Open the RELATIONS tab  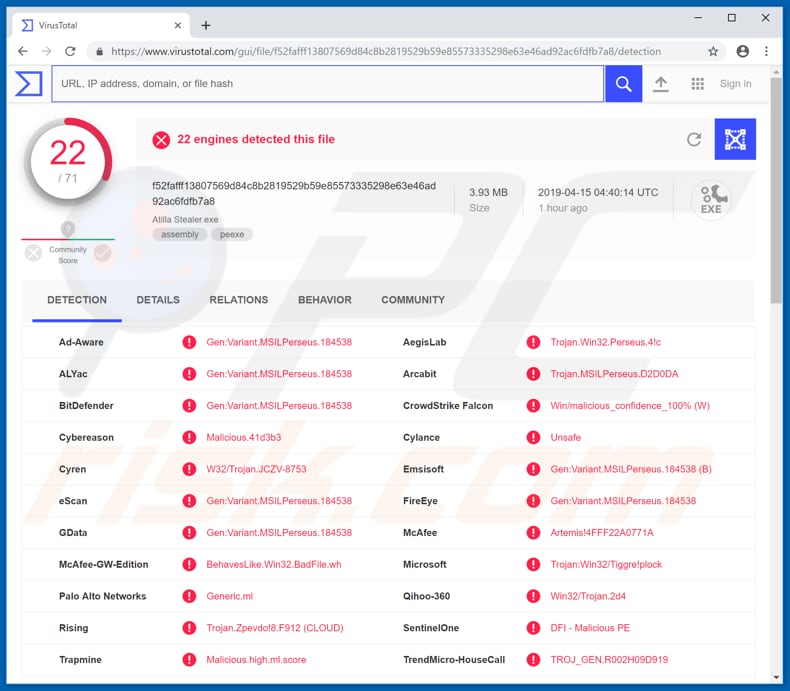point(239,300)
